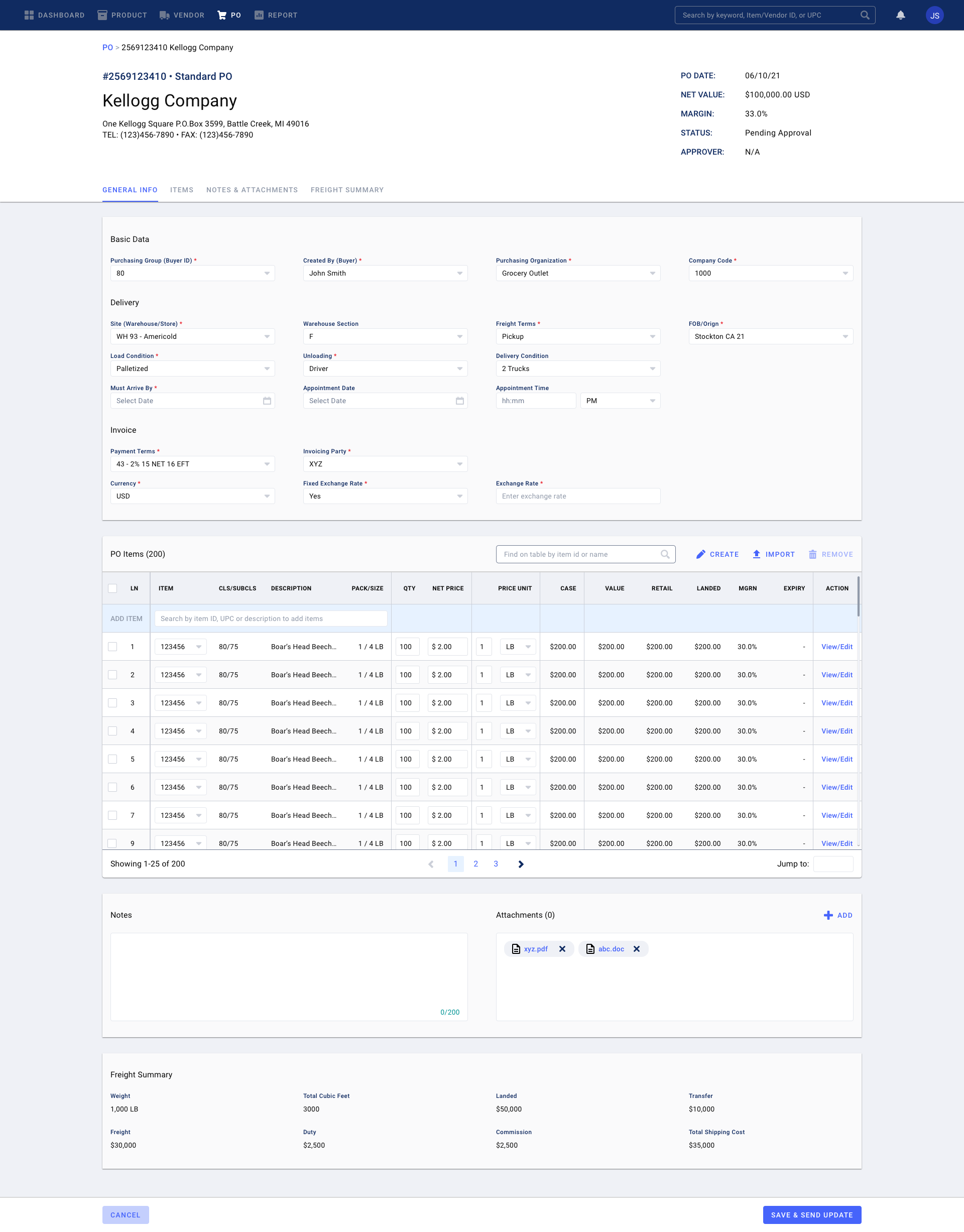Screen dimensions: 964x1232
Task: Open Purchasing Group (Buyer ID) dropdown
Action: pos(192,273)
